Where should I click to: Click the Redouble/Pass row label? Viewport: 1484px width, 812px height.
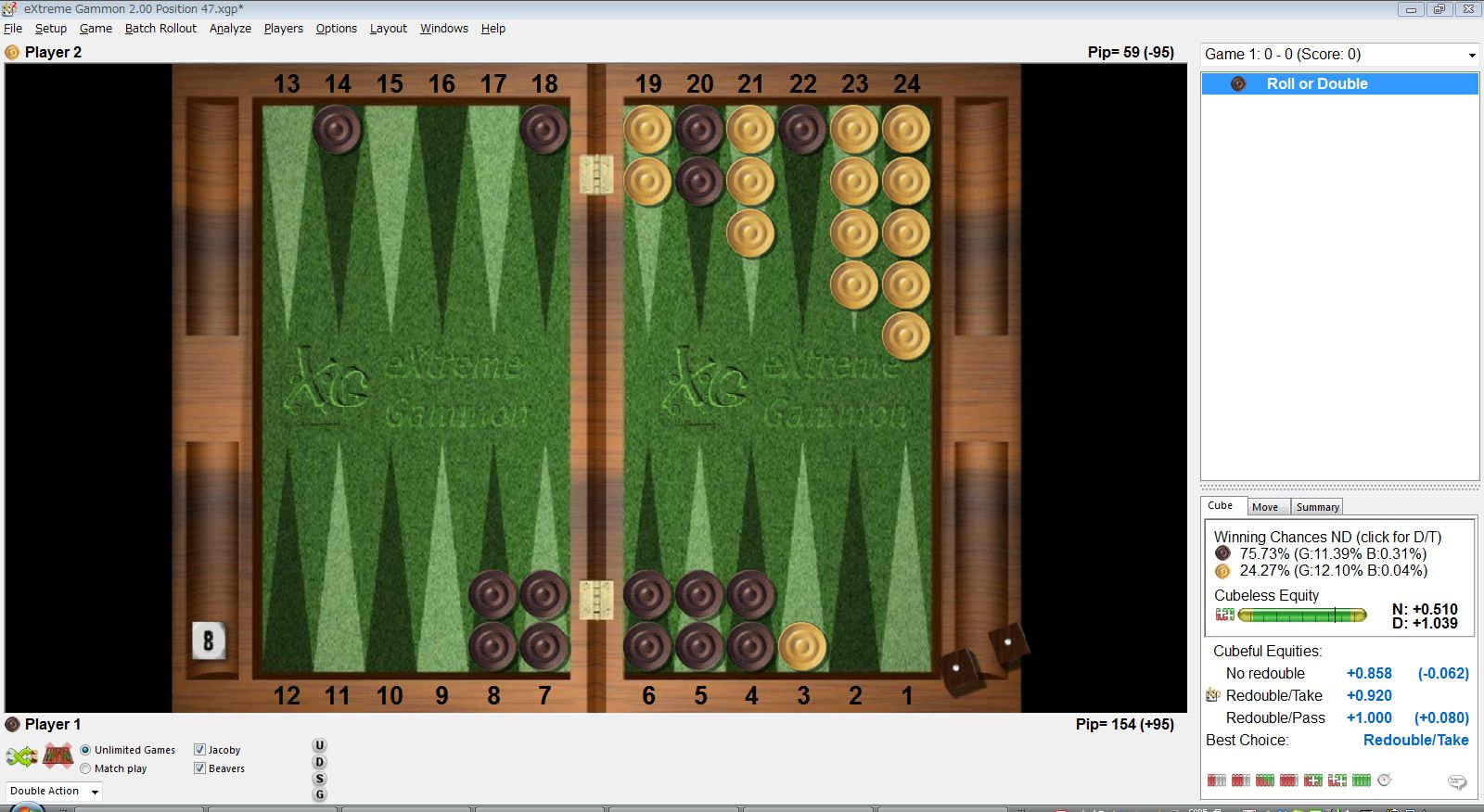[1275, 718]
